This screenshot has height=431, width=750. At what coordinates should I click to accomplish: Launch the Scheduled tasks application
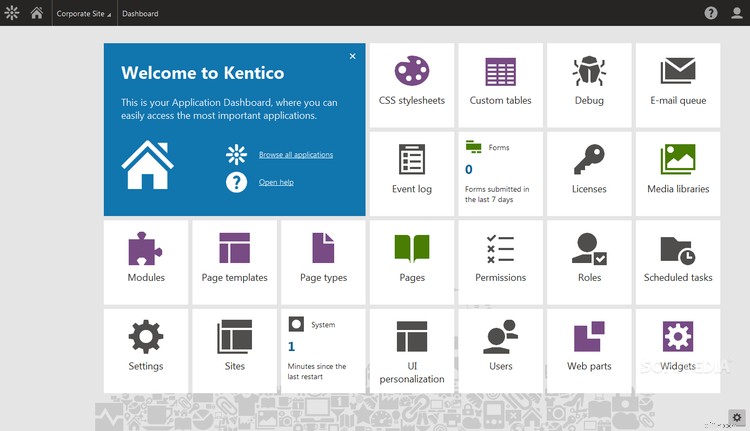(x=678, y=262)
